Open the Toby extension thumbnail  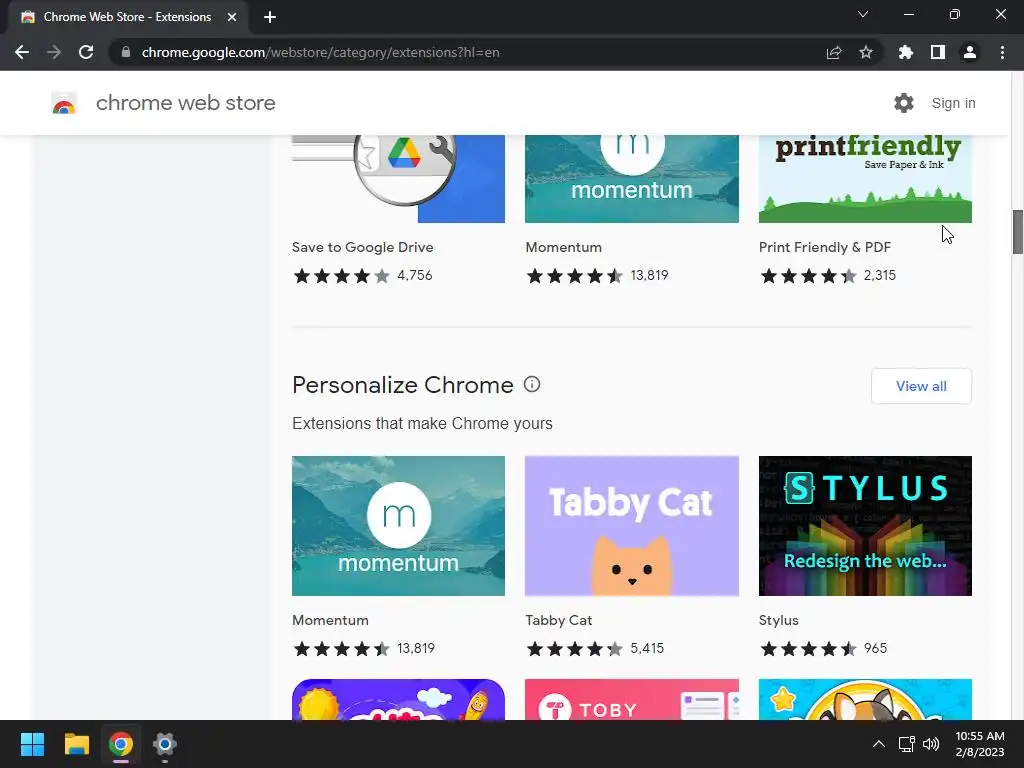click(632, 699)
